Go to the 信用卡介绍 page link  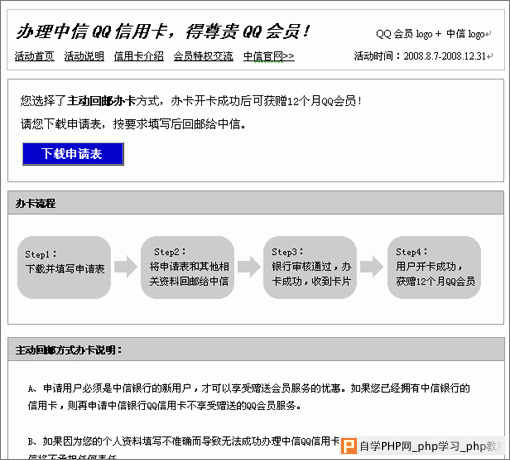(139, 56)
